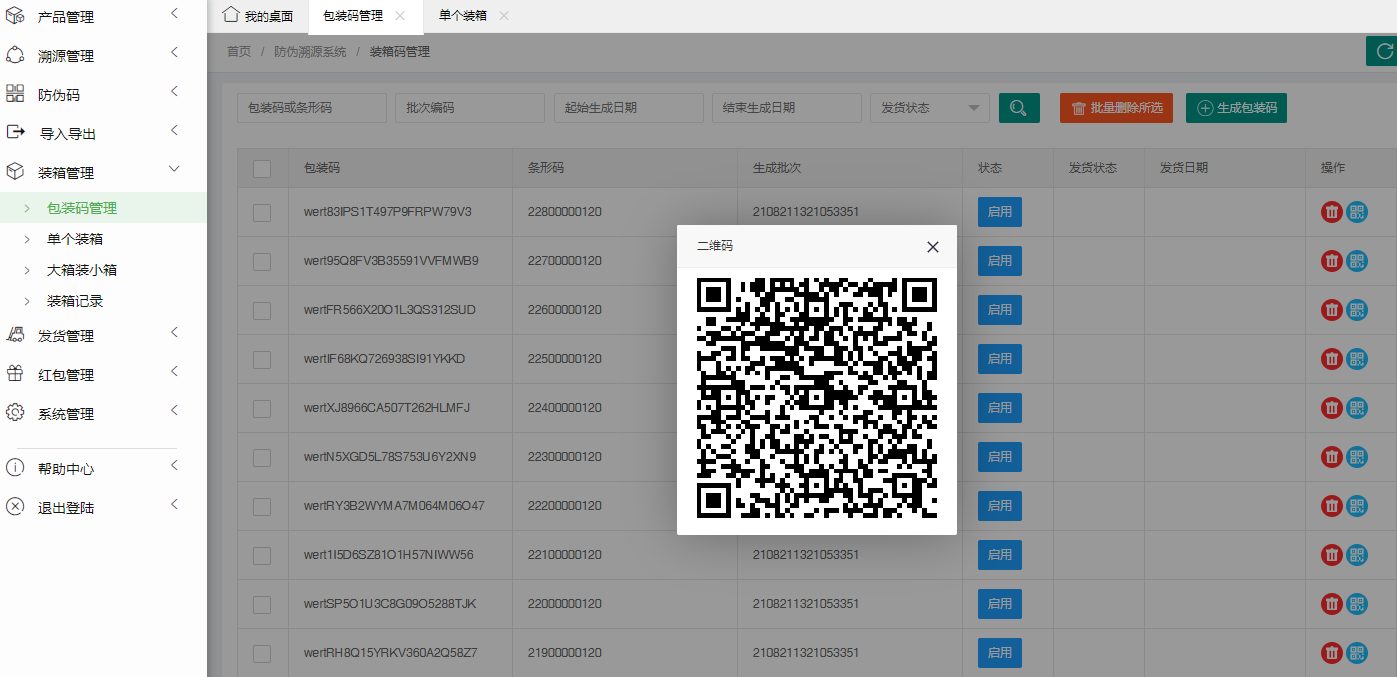Image resolution: width=1397 pixels, height=677 pixels.
Task: Switch to the 单个装箱 tab
Action: coord(462,16)
